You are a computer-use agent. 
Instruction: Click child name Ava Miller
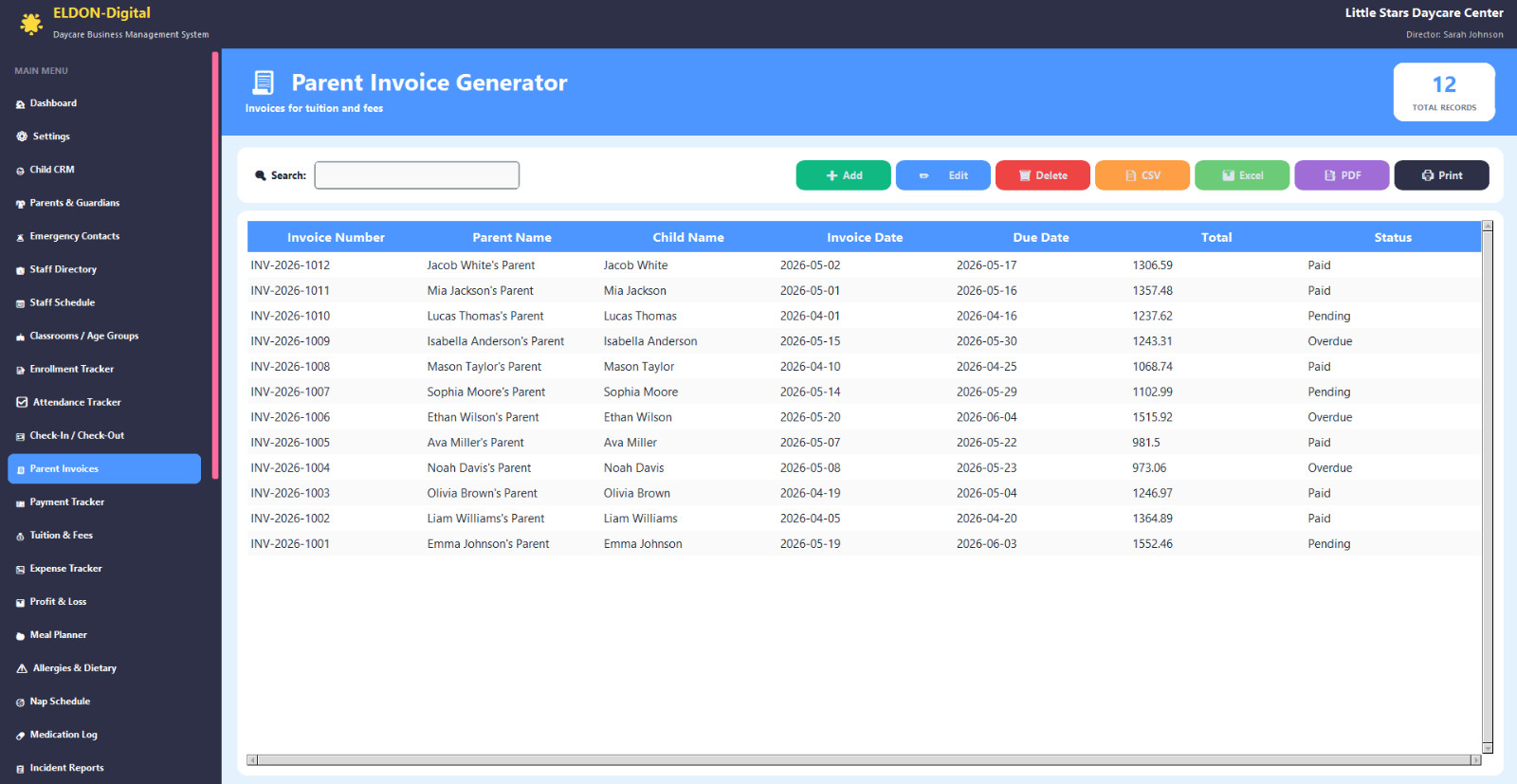pyautogui.click(x=631, y=443)
